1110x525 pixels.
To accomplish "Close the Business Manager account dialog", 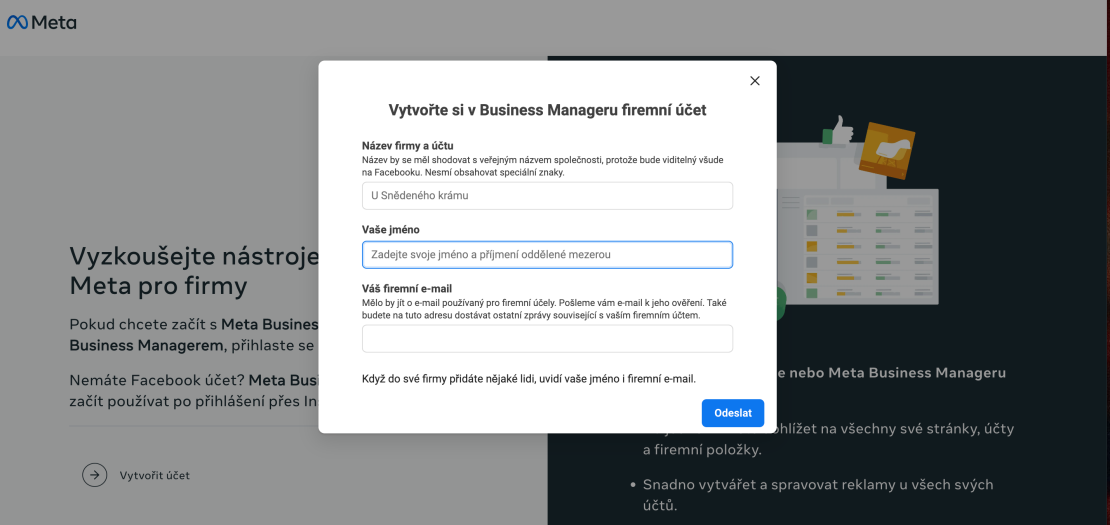I will tap(755, 81).
